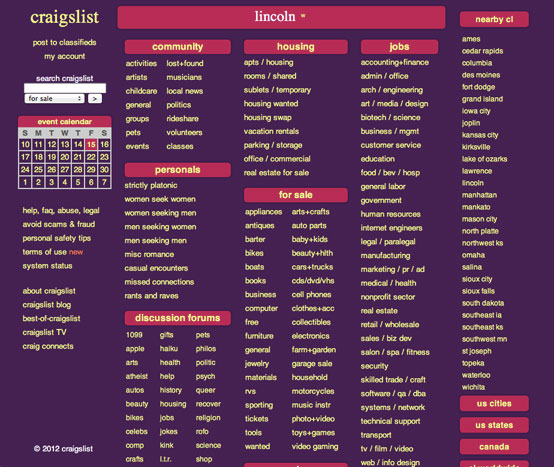Visit 'craigslist blog'
Screen dimensions: 554x467
(47, 305)
